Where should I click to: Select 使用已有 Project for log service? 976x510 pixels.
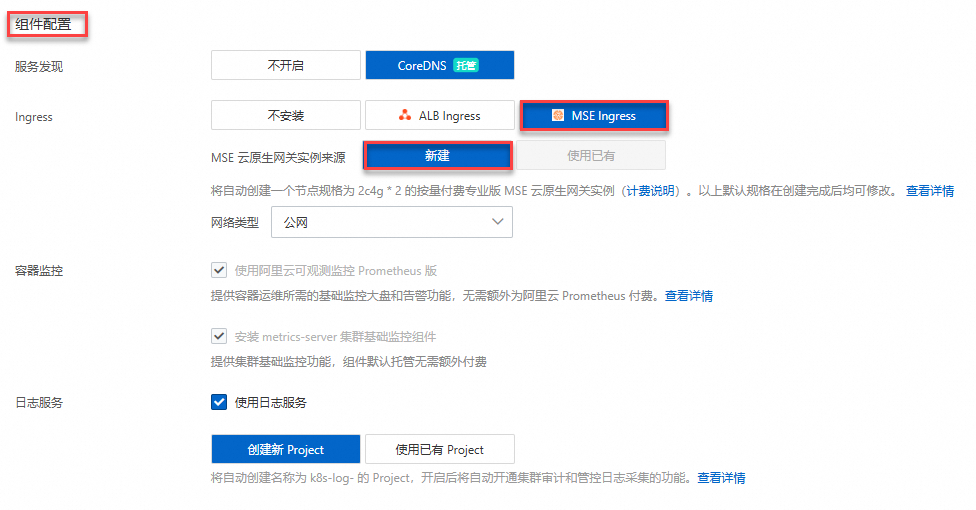point(439,449)
